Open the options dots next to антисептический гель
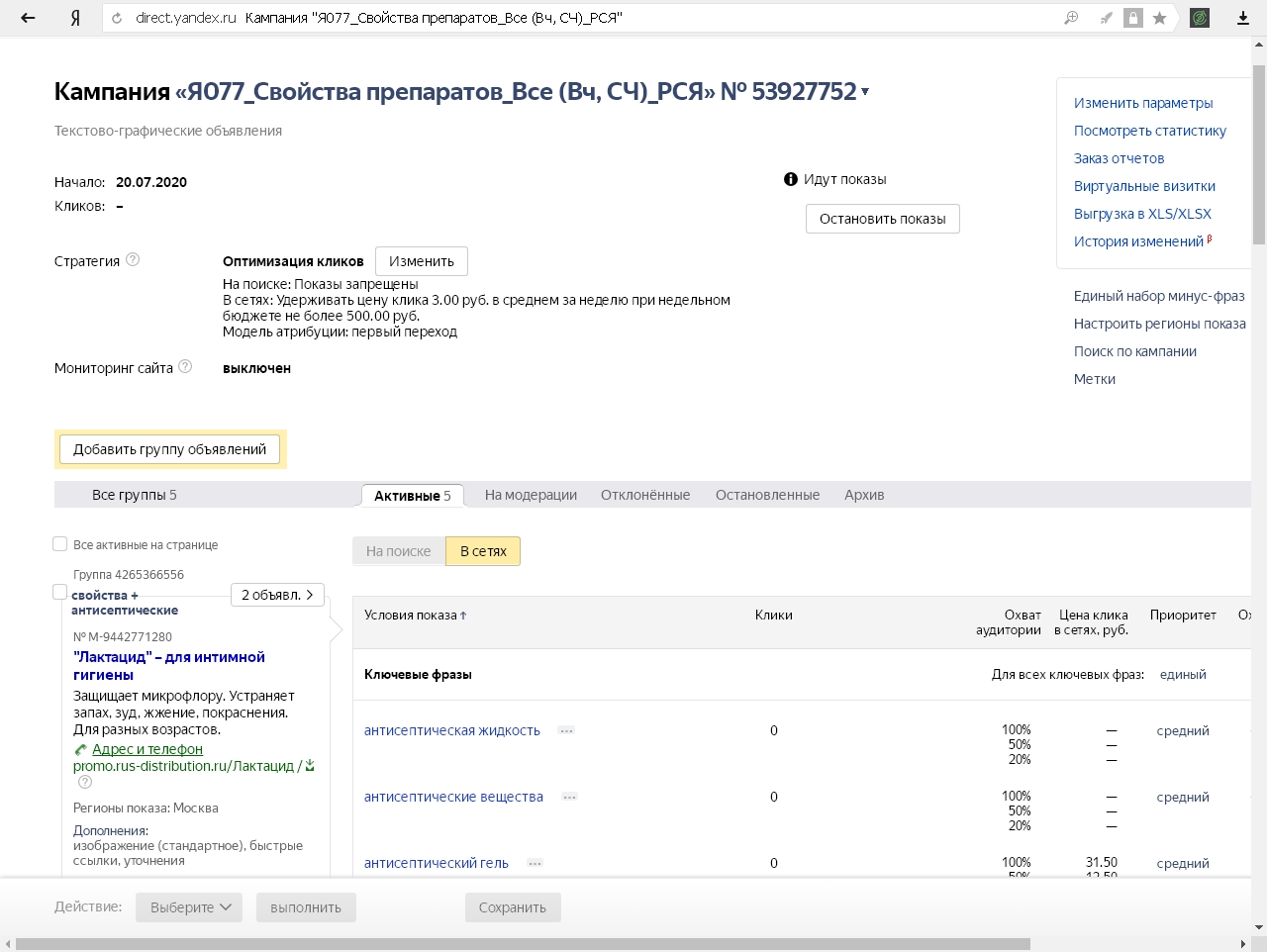Viewport: 1267px width, 952px height. [x=535, y=863]
